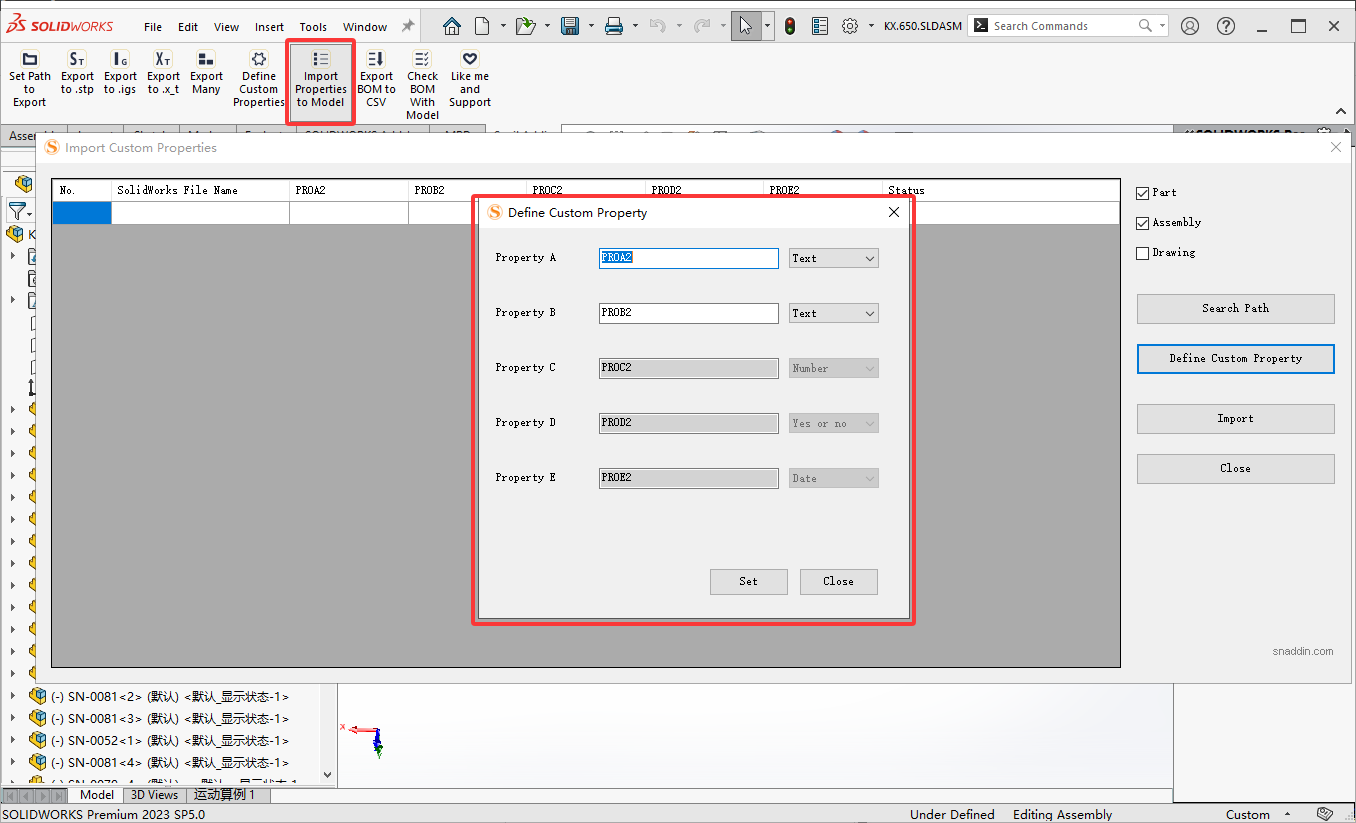
Task: Switch to the Model tab
Action: 97,795
